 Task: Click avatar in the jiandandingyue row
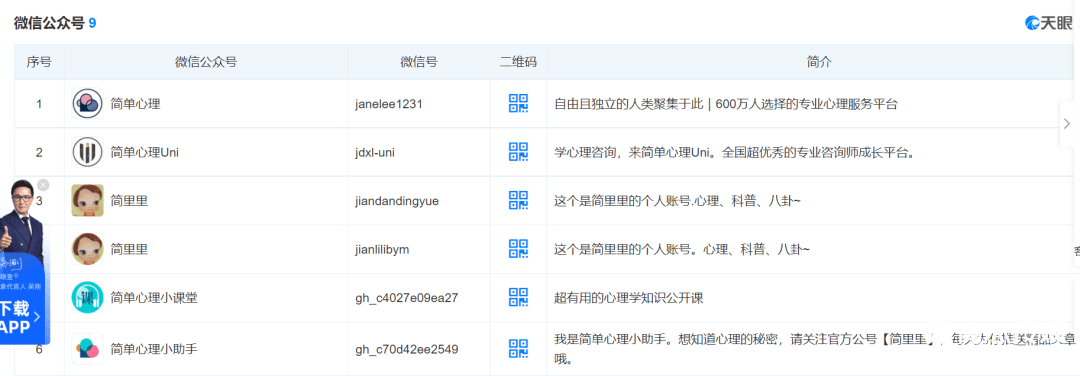87,200
